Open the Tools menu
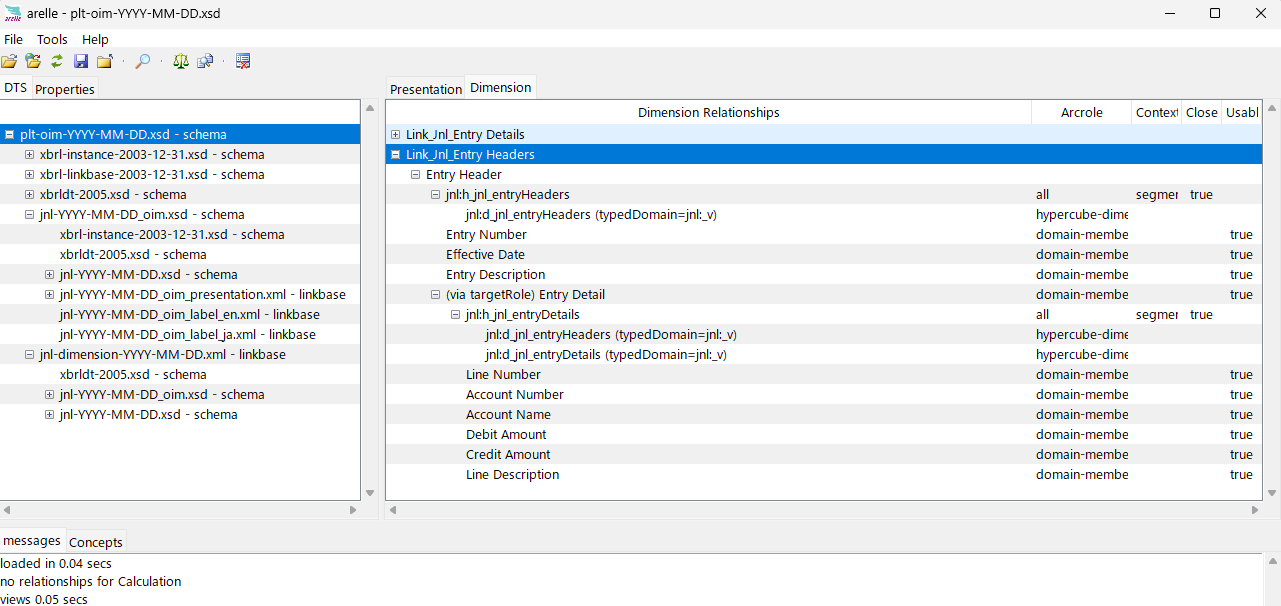 click(x=52, y=39)
